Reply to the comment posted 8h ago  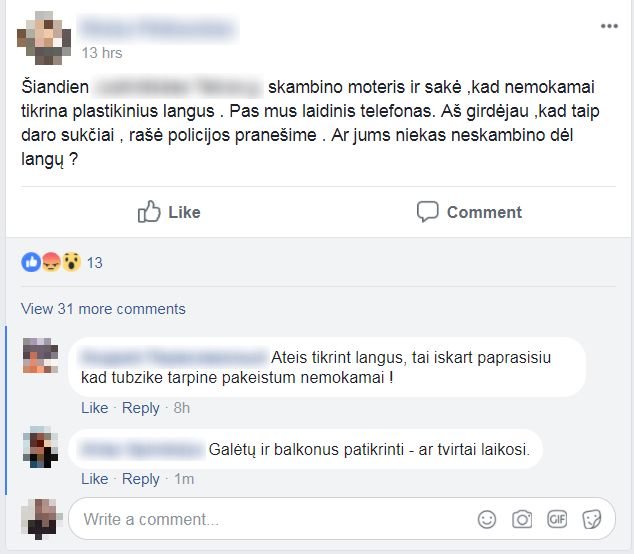point(141,408)
